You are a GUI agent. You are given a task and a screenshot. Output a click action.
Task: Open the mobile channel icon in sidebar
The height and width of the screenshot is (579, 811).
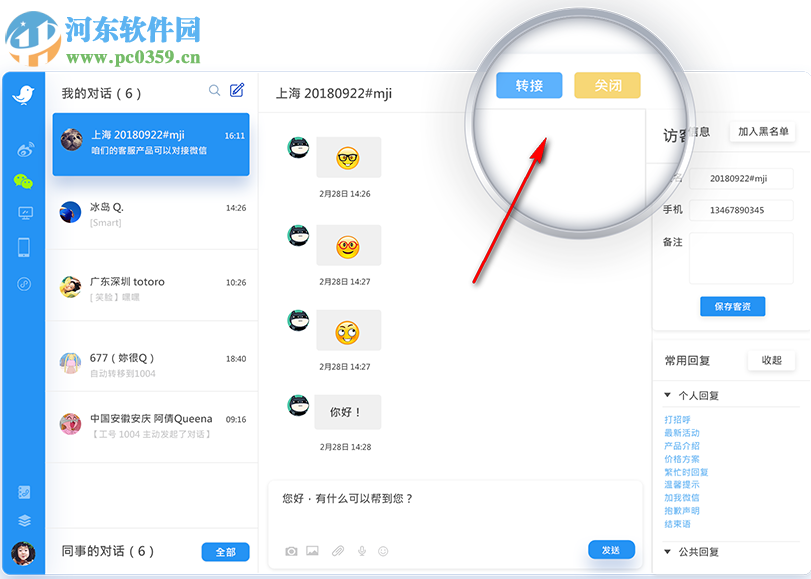point(22,246)
